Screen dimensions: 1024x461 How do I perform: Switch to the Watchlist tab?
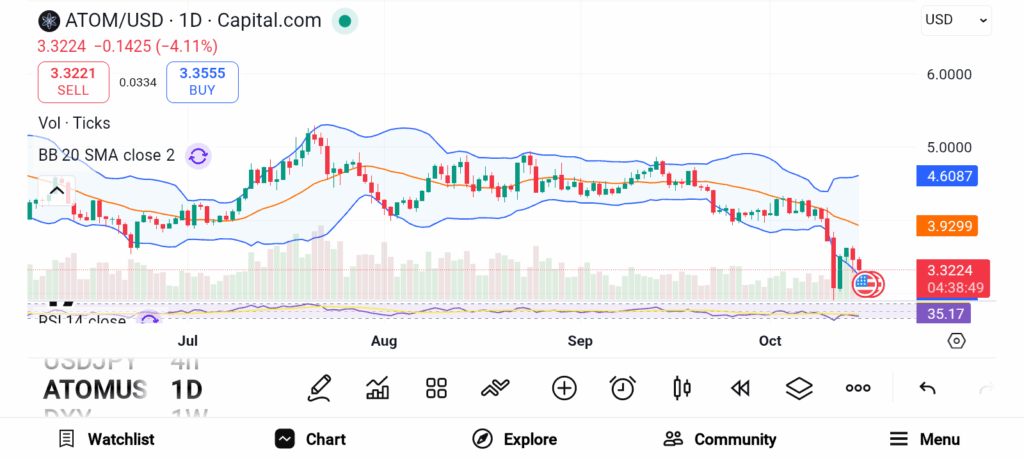click(106, 439)
